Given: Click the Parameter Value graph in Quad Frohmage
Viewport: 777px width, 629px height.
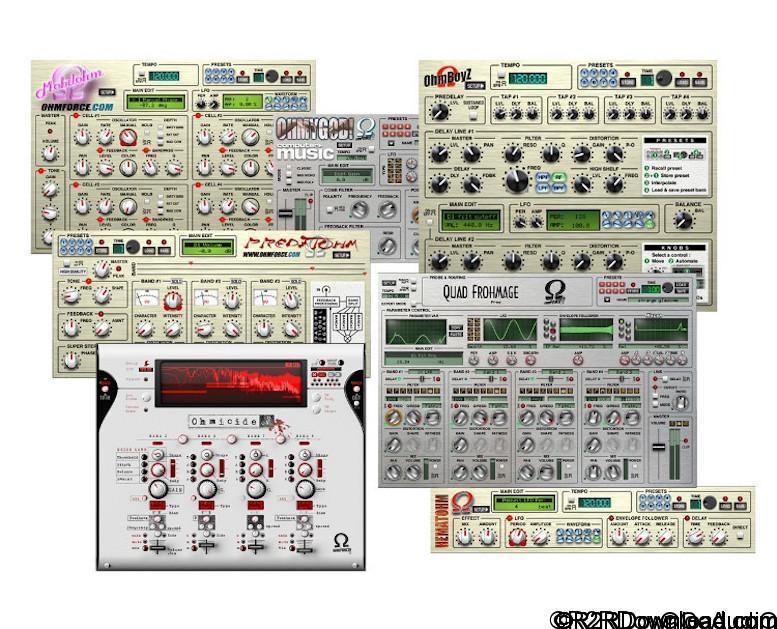Looking at the screenshot, I should pos(416,332).
